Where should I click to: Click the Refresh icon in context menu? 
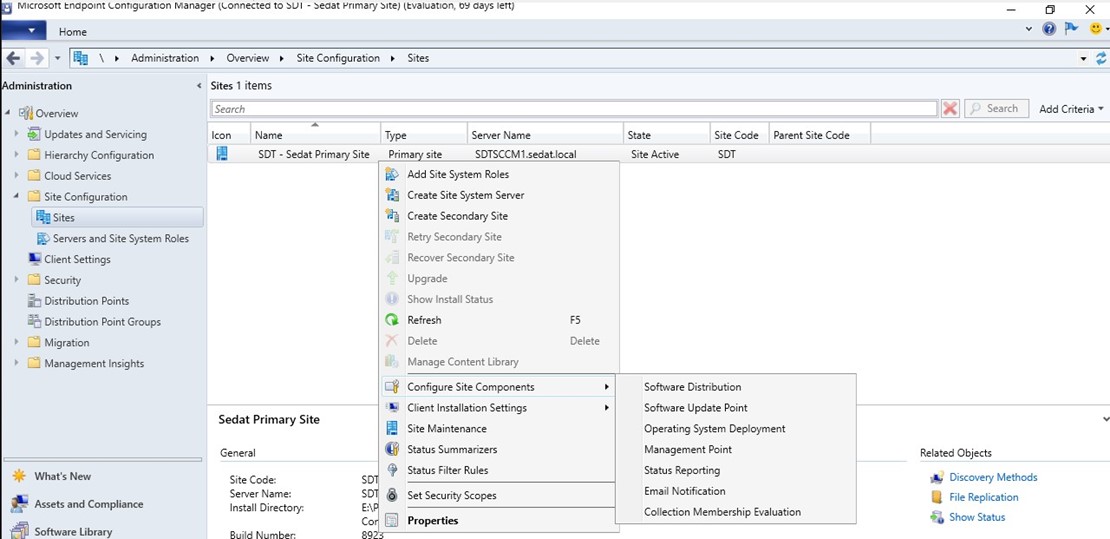click(392, 320)
